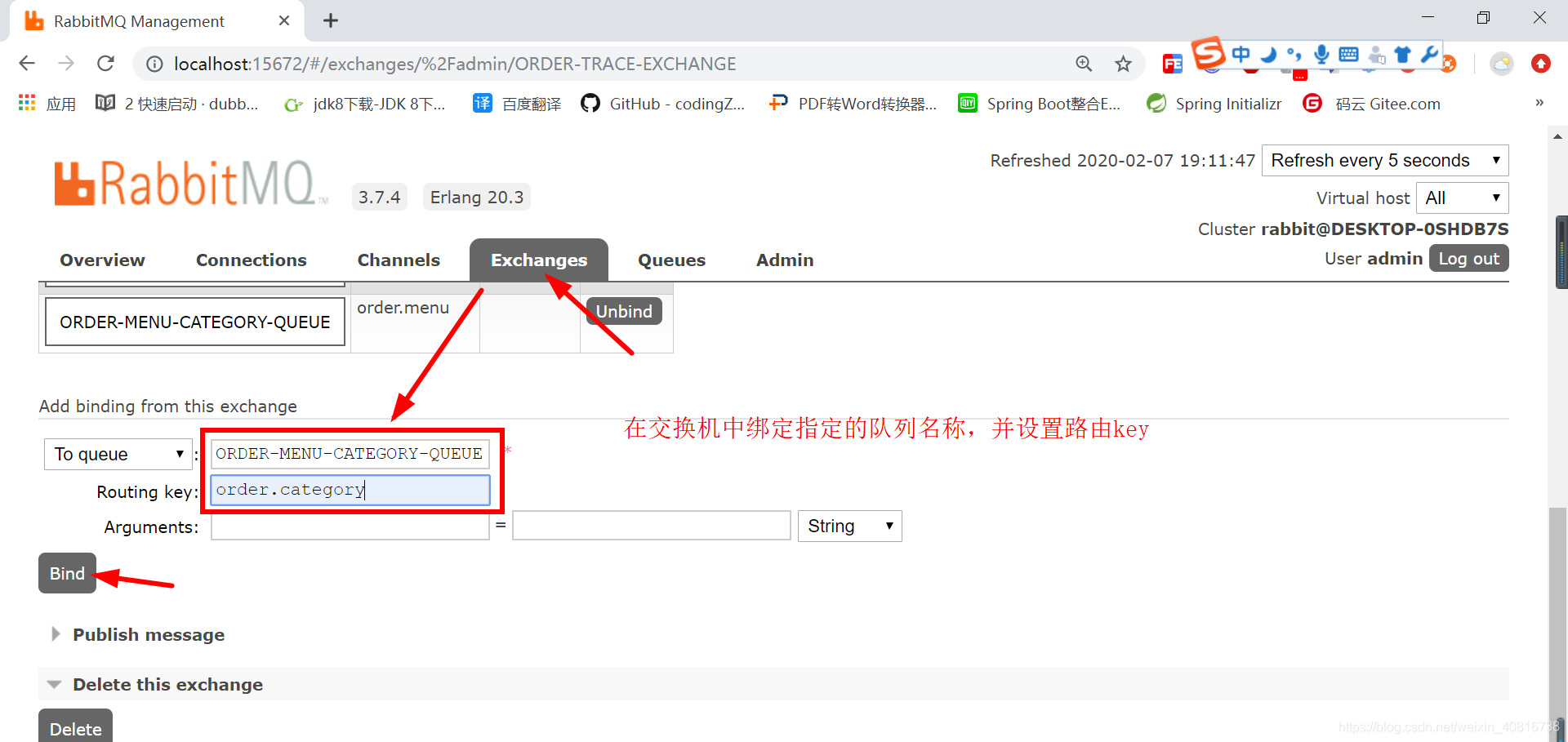
Task: Click the queue name input field
Action: tap(350, 454)
